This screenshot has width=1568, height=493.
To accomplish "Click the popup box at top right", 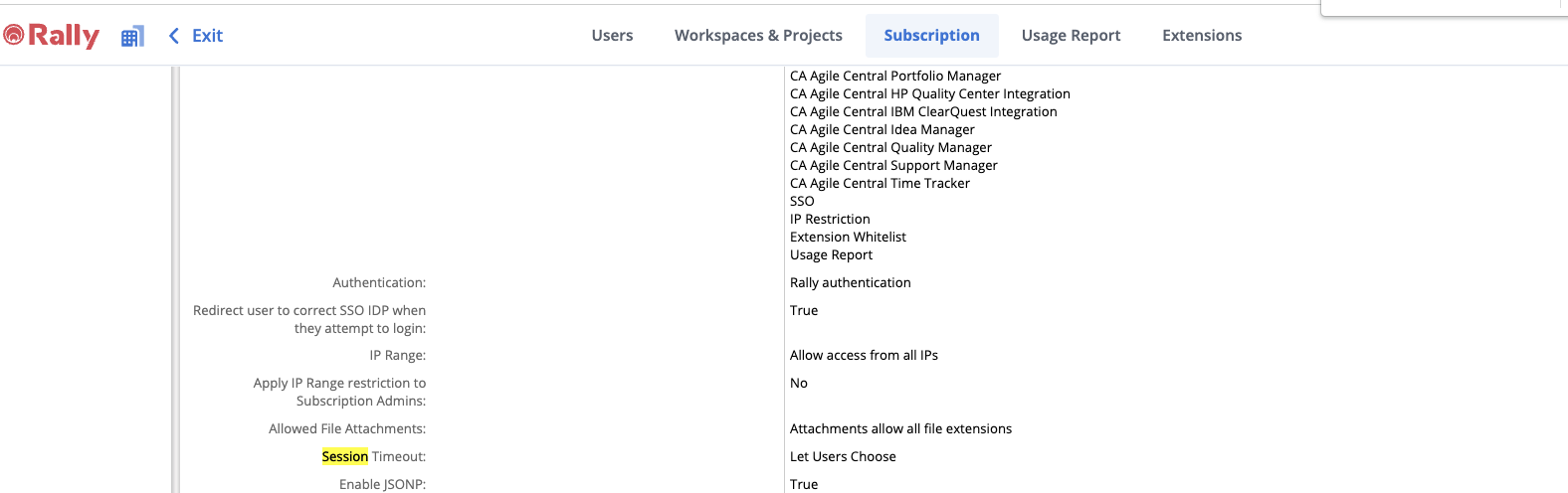I will coord(1443,8).
